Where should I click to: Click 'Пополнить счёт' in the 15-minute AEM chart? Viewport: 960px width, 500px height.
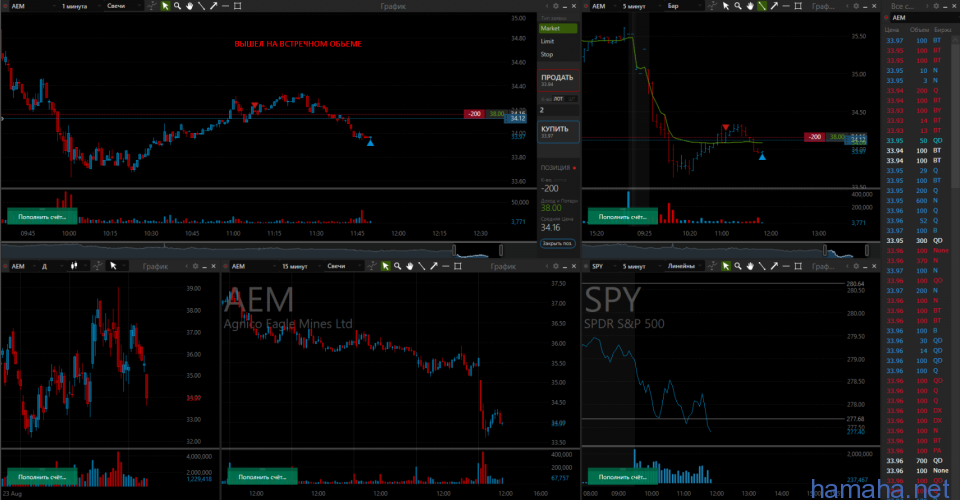point(262,477)
